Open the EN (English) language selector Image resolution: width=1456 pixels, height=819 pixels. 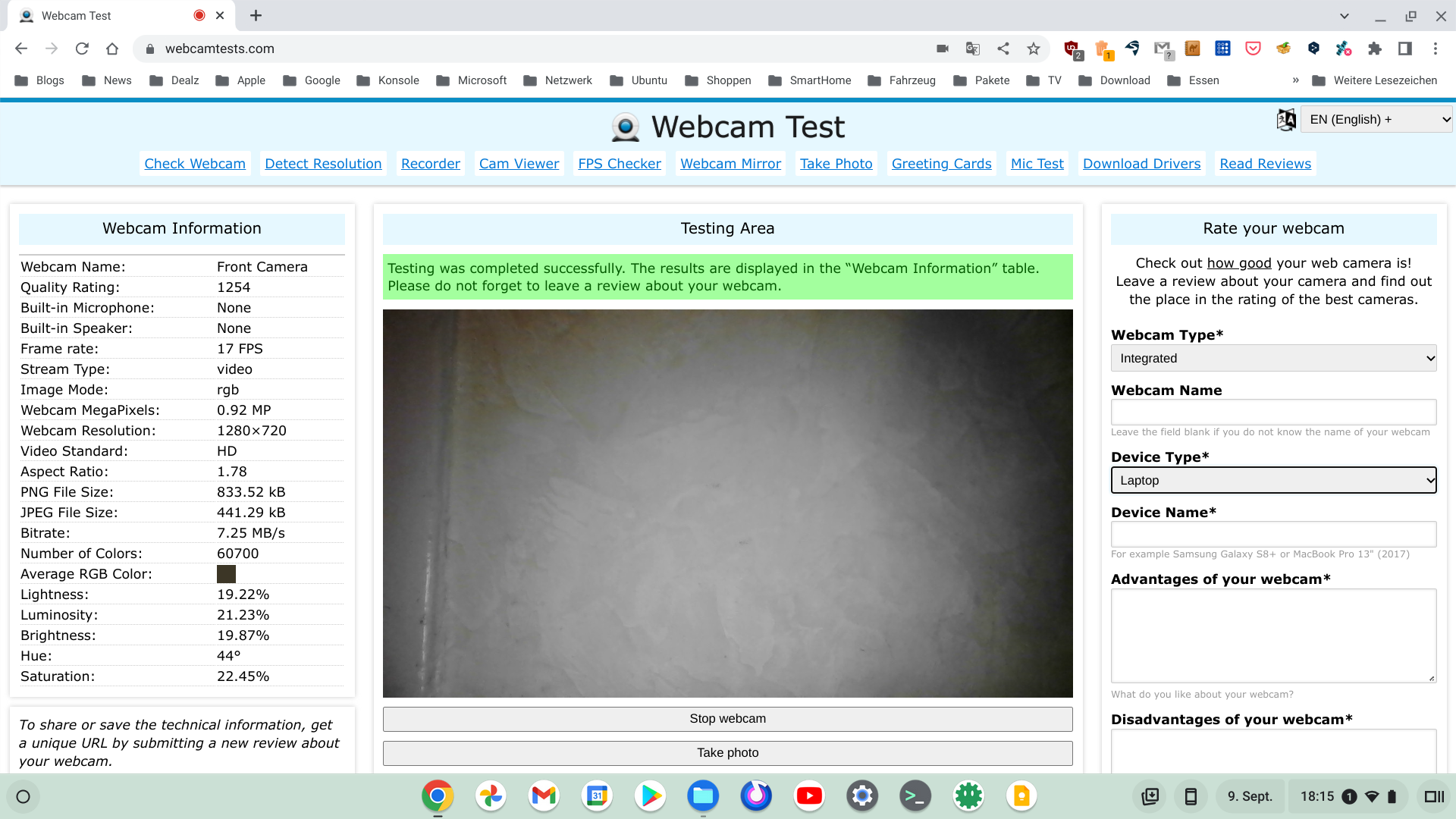pos(1376,119)
